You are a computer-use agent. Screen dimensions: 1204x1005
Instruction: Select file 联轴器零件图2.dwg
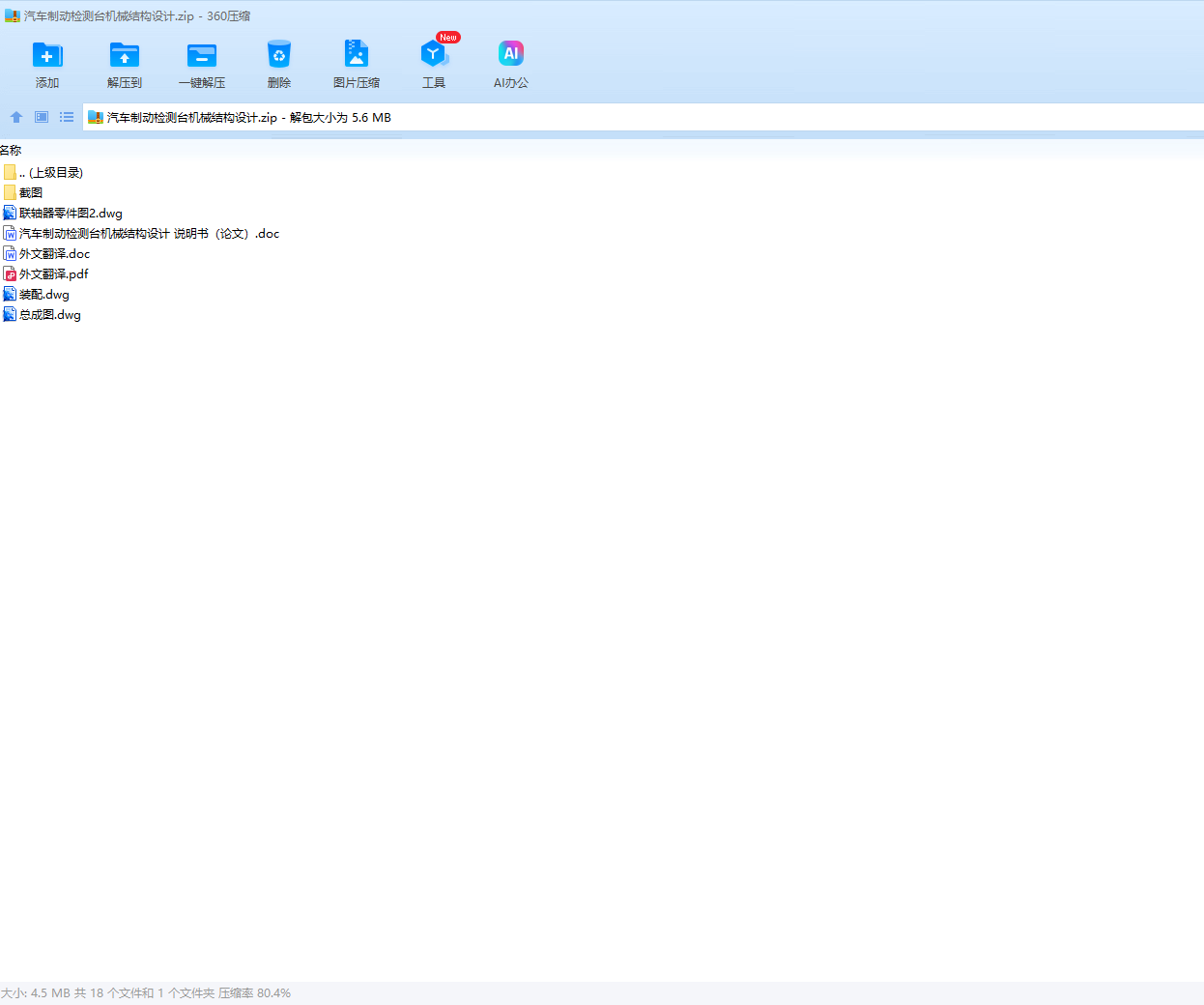click(63, 213)
